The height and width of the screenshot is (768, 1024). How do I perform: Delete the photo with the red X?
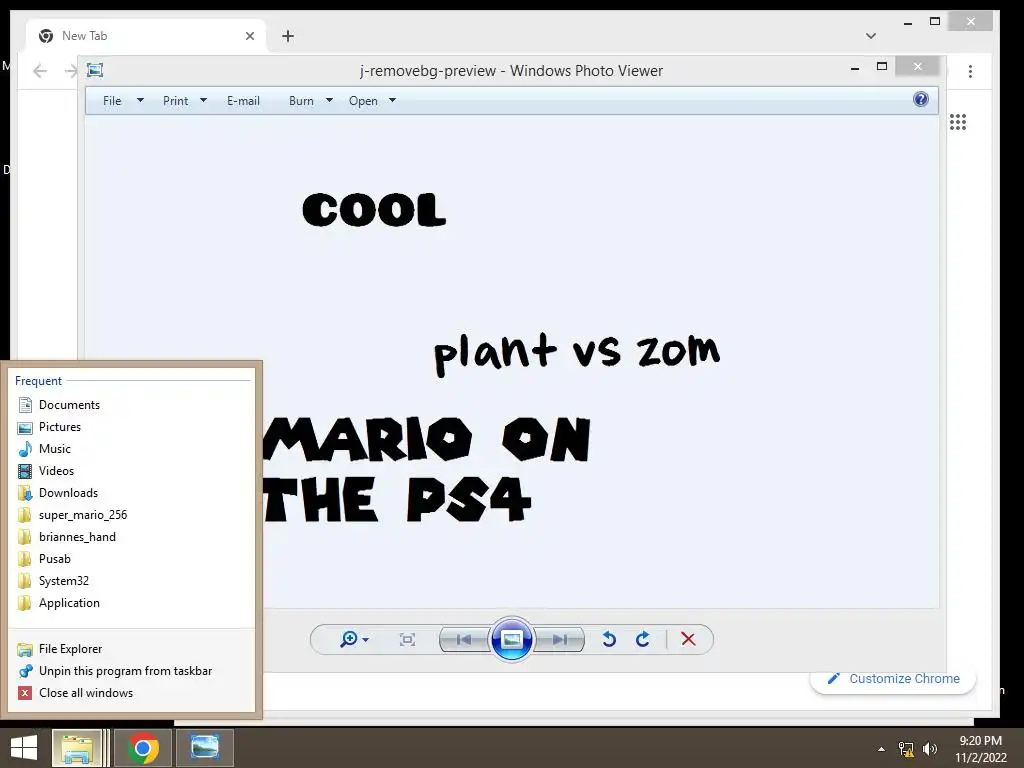pyautogui.click(x=688, y=639)
